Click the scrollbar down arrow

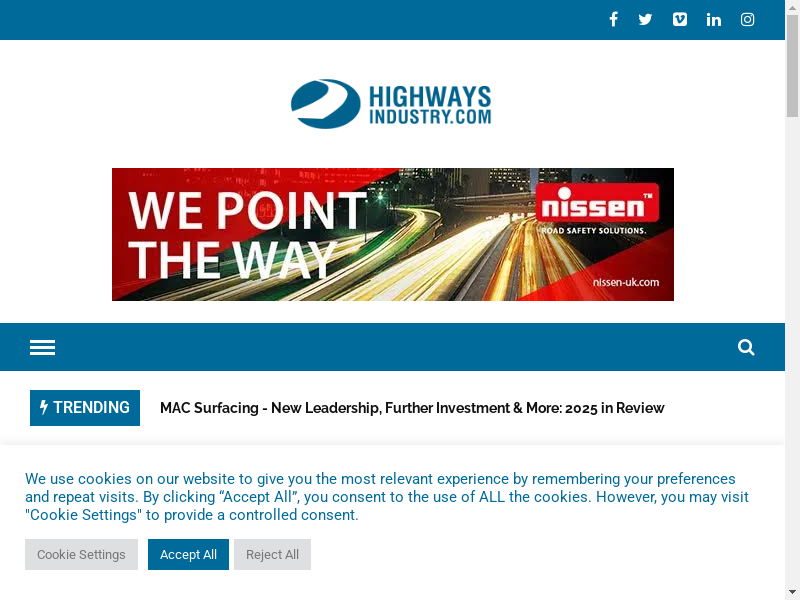click(x=792, y=593)
